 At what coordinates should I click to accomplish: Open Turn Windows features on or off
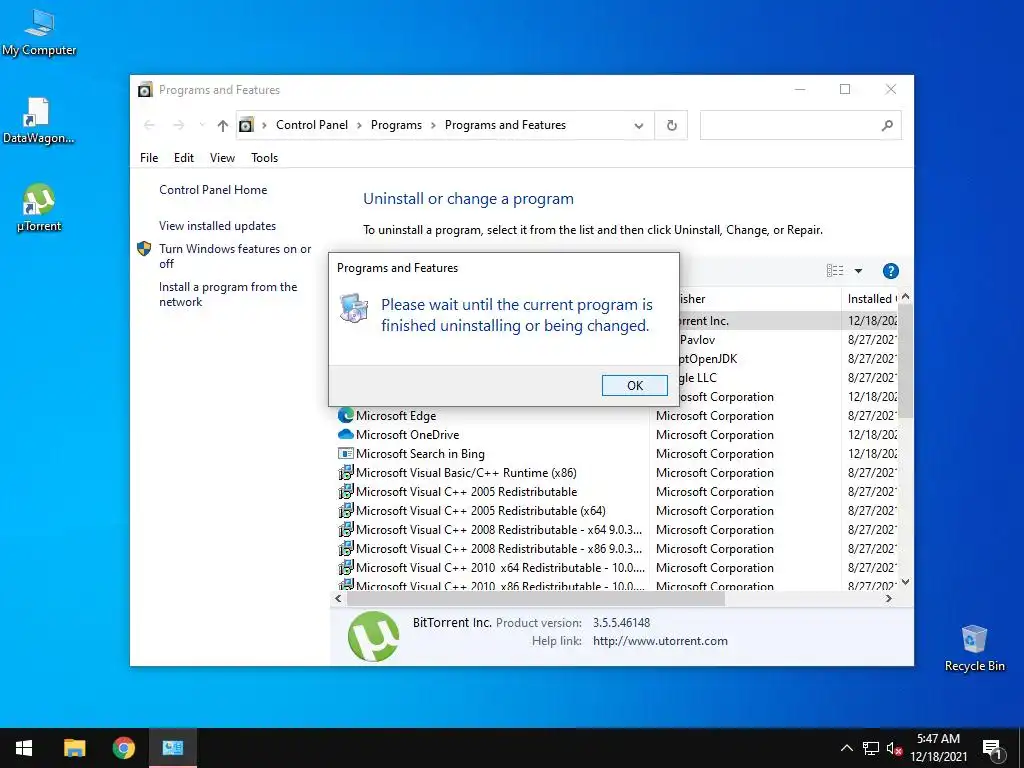pyautogui.click(x=235, y=256)
